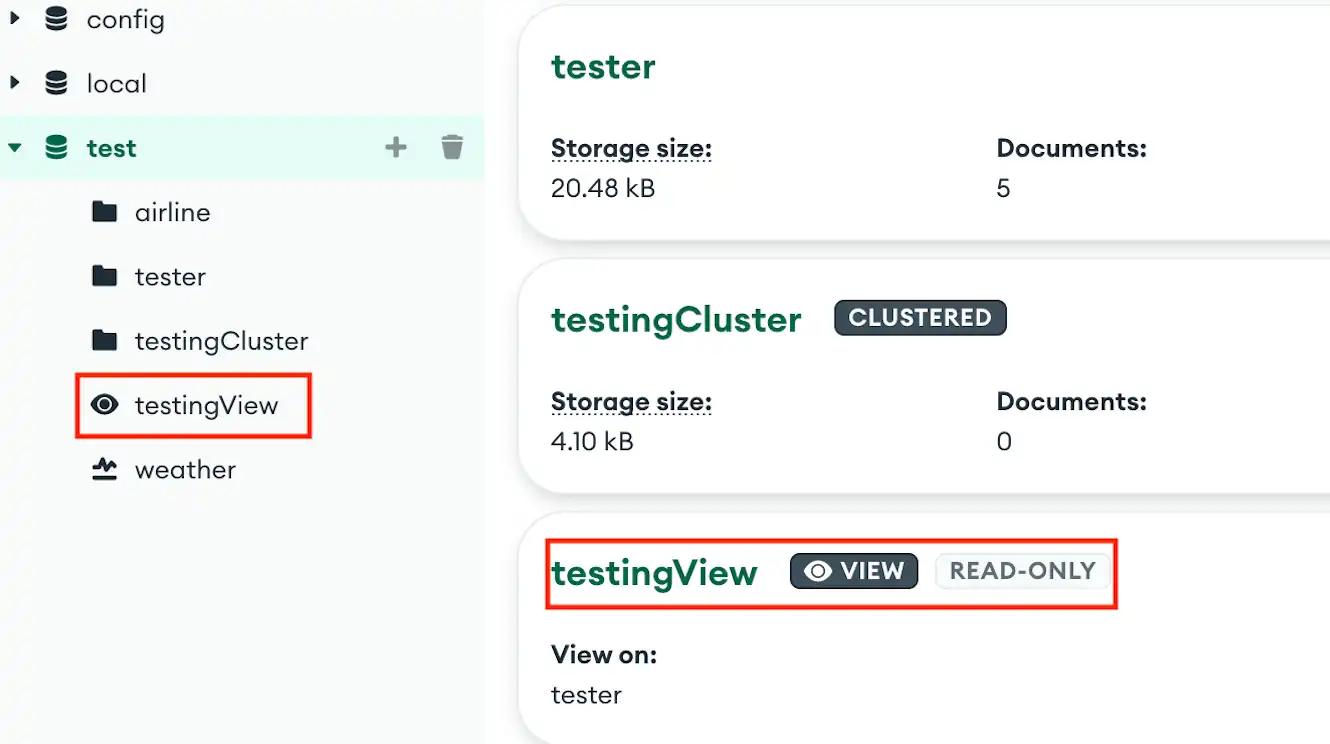
Task: Expand the local database tree
Action: tap(16, 83)
